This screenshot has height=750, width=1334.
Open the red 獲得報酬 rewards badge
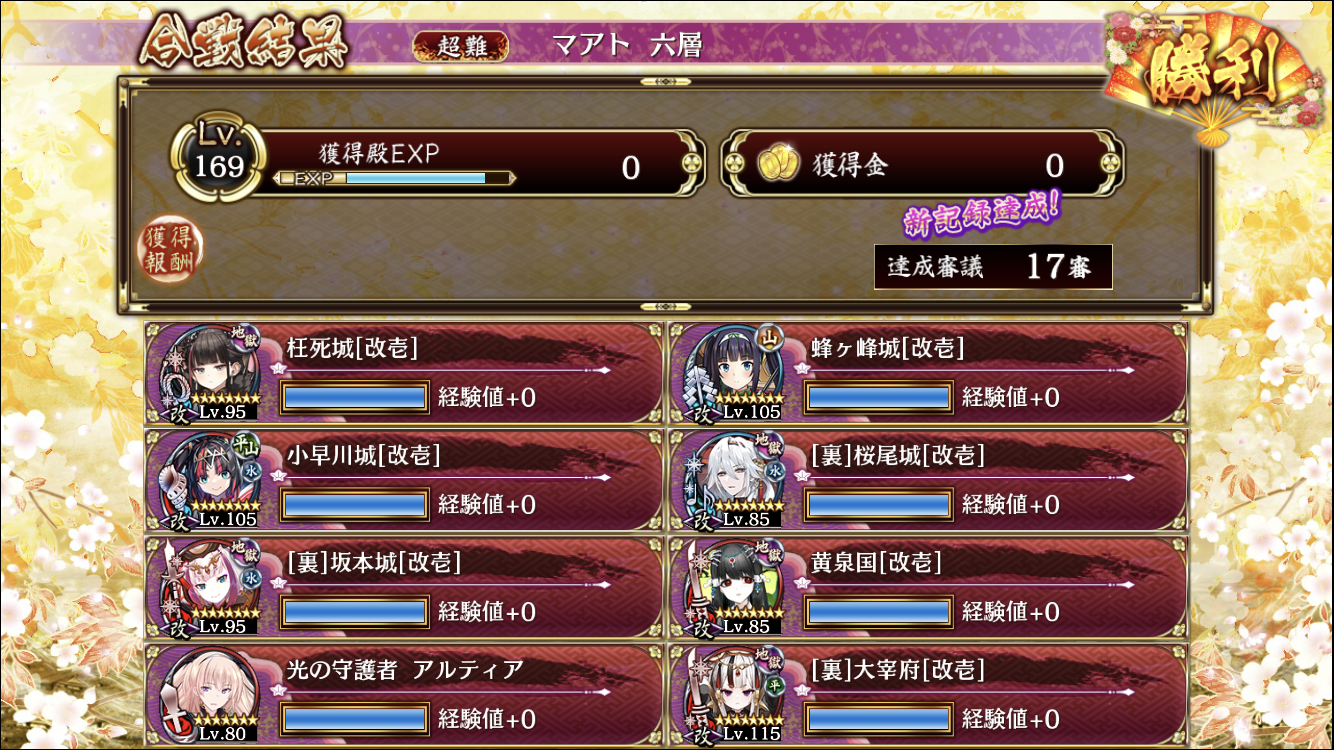click(x=170, y=249)
